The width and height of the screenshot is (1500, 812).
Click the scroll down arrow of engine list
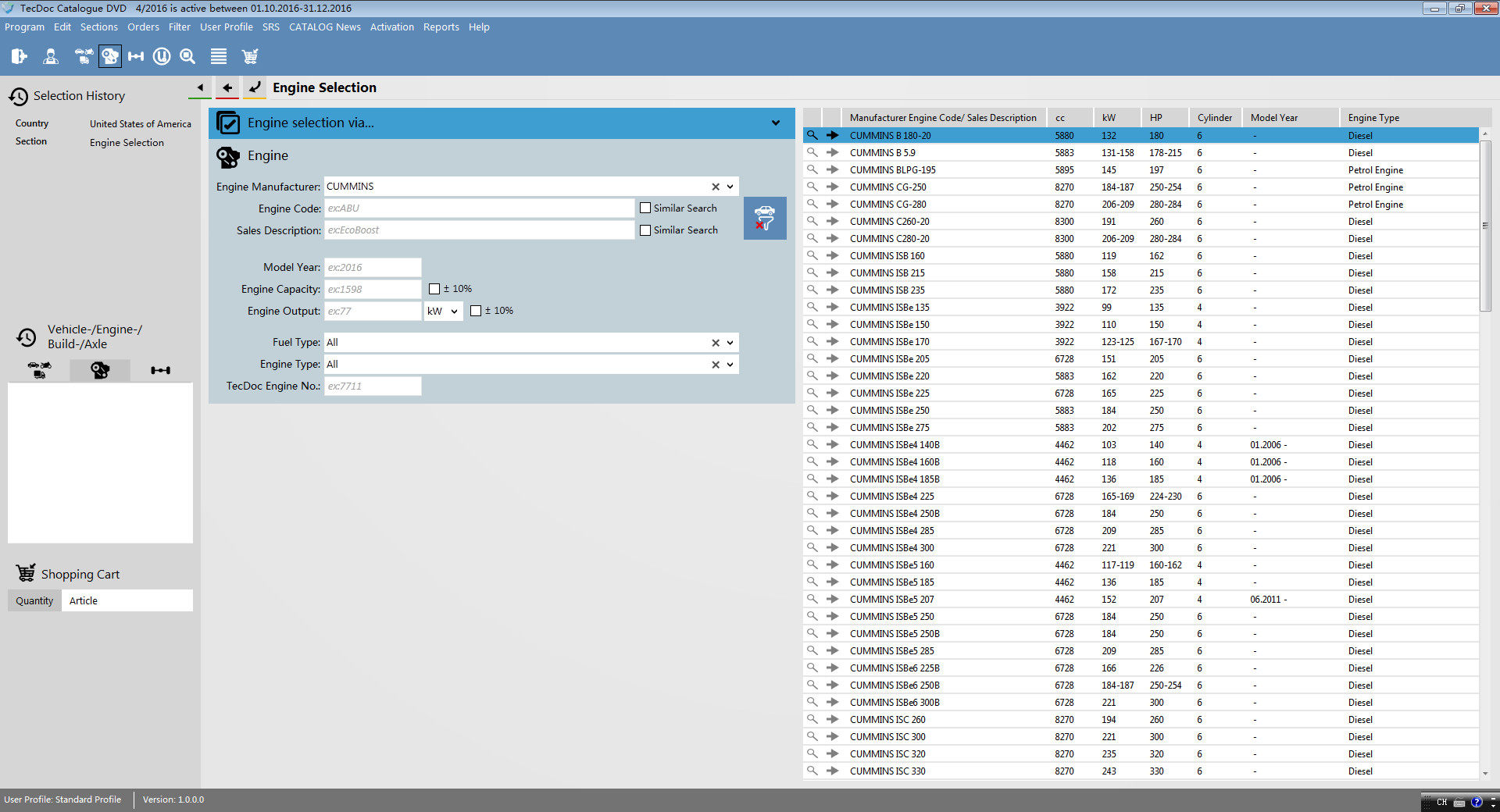point(1485,773)
